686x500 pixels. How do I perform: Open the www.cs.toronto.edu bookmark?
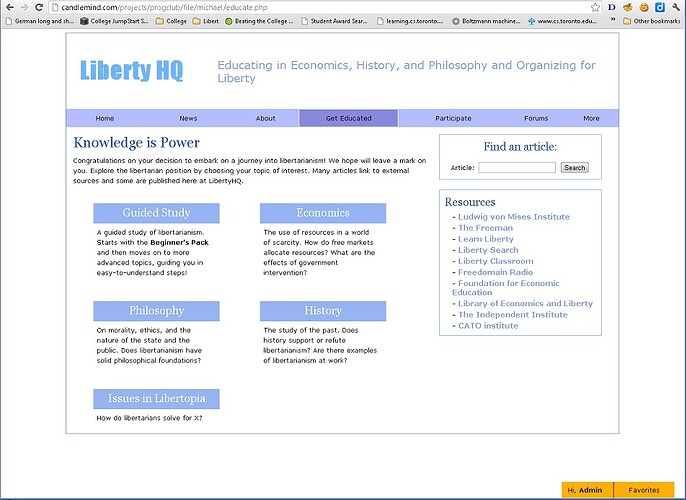coord(562,21)
